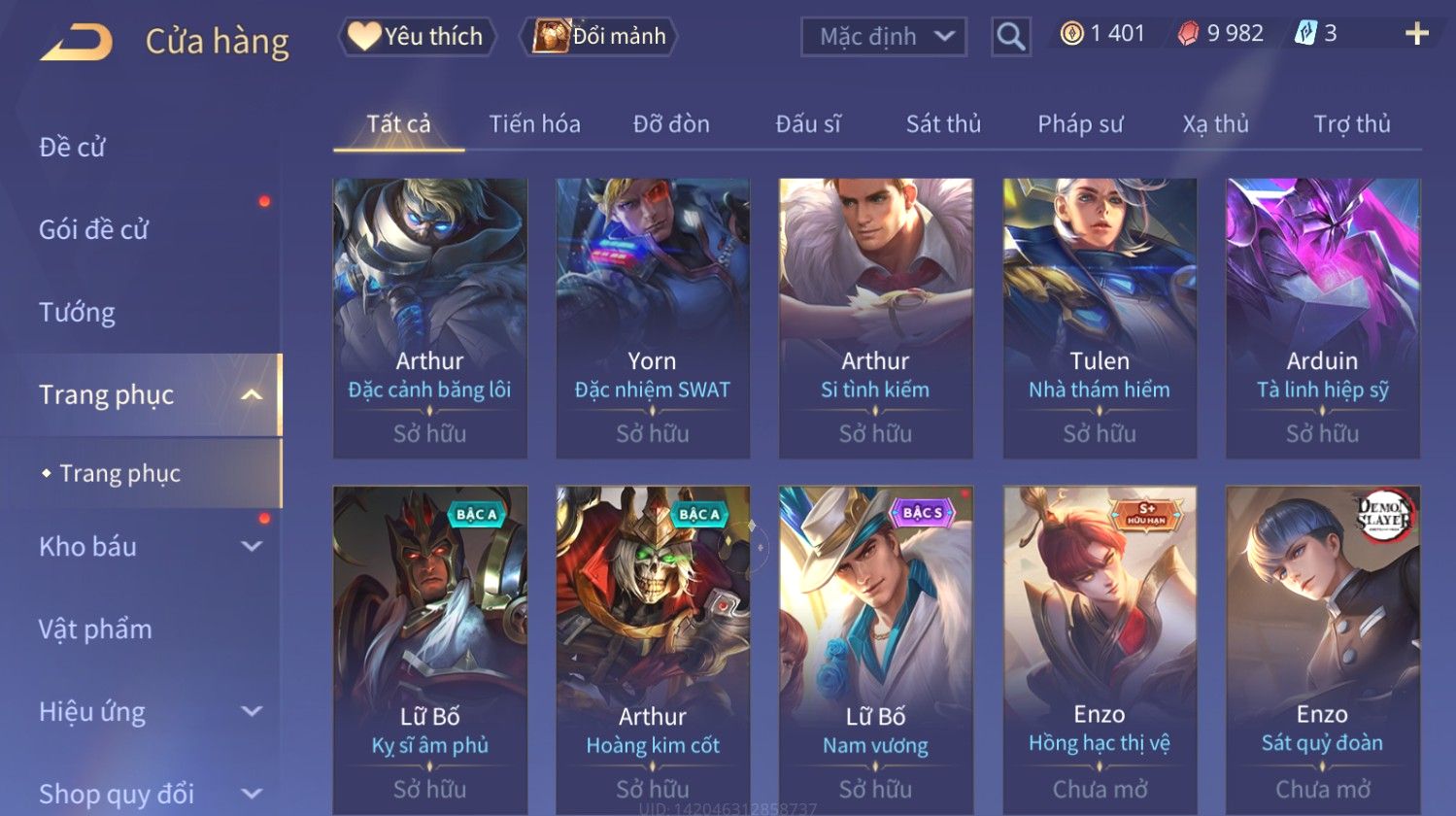Tap the red ruby currency icon
The height and width of the screenshot is (816, 1456).
1188,34
